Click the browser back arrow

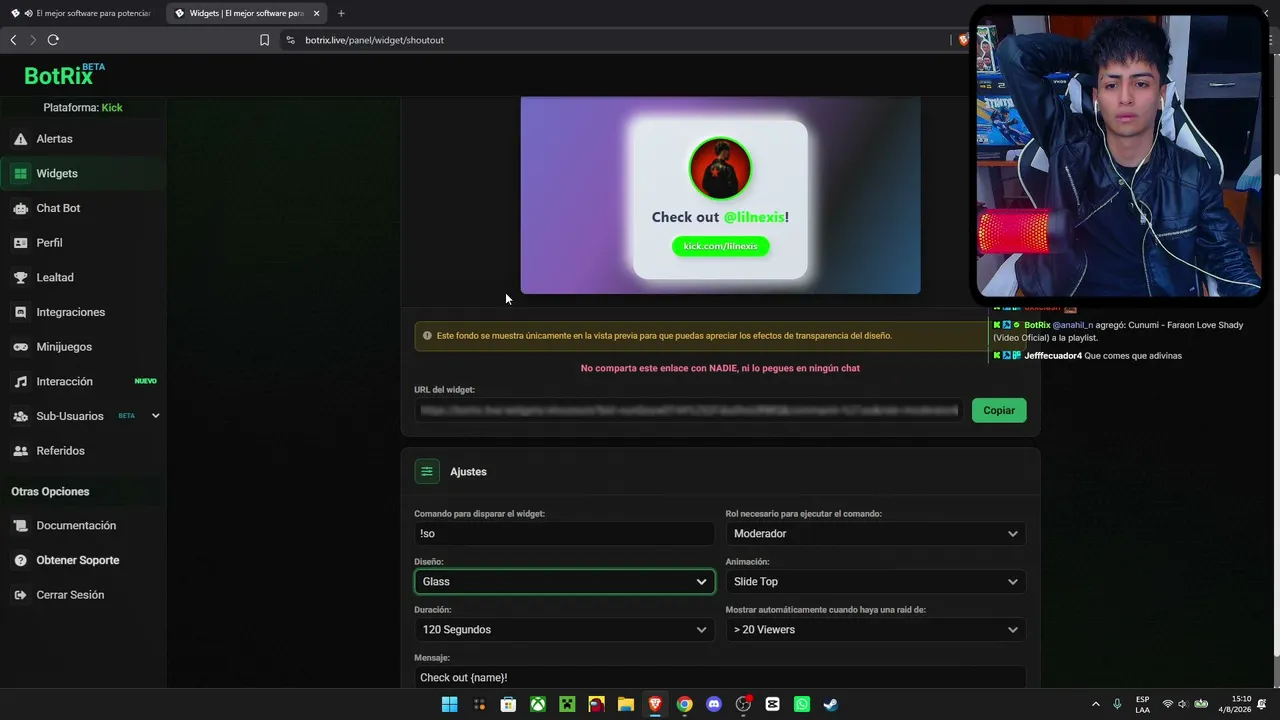13,40
